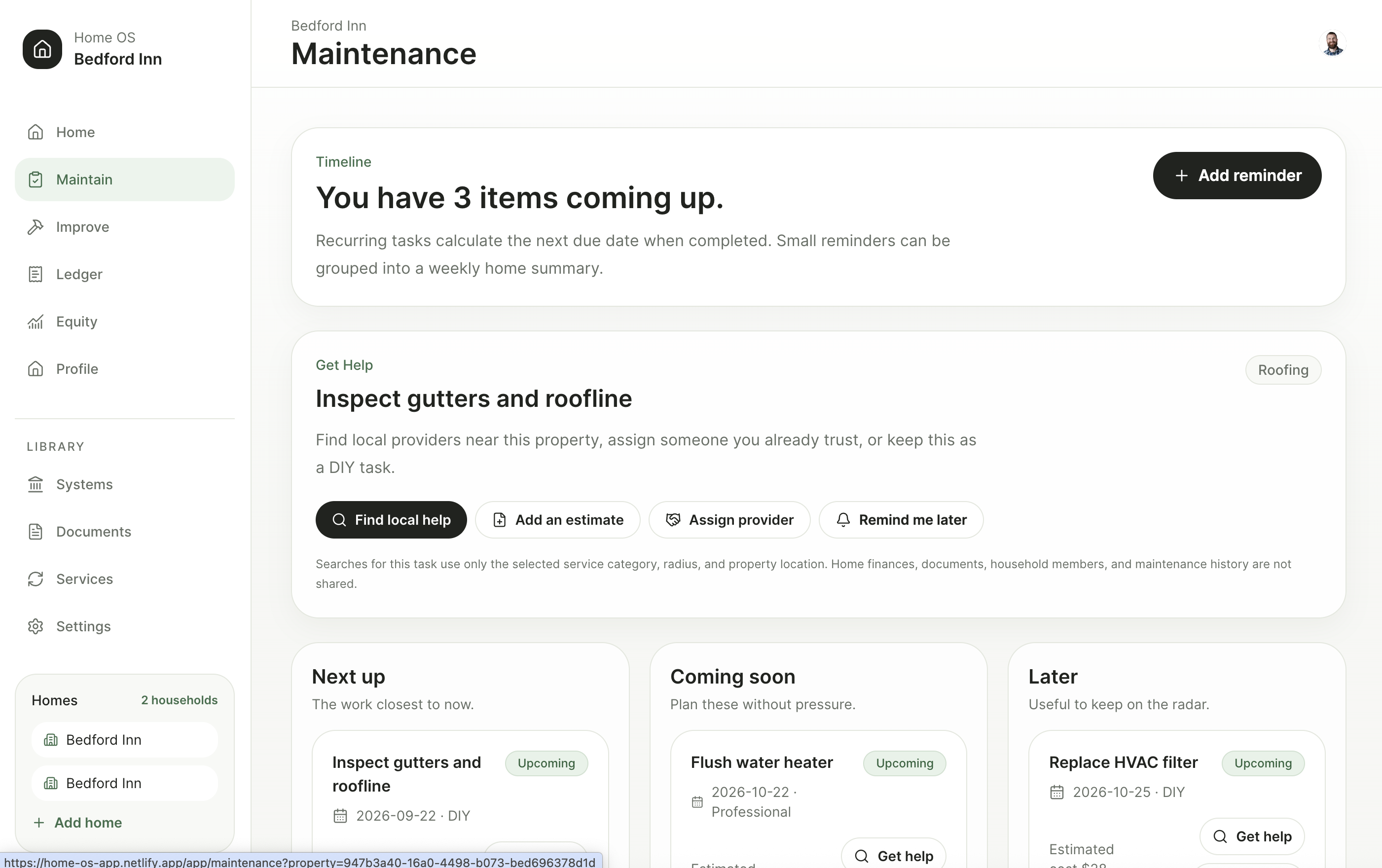Click Upcoming badge on Replace HVAC filter

tap(1263, 763)
